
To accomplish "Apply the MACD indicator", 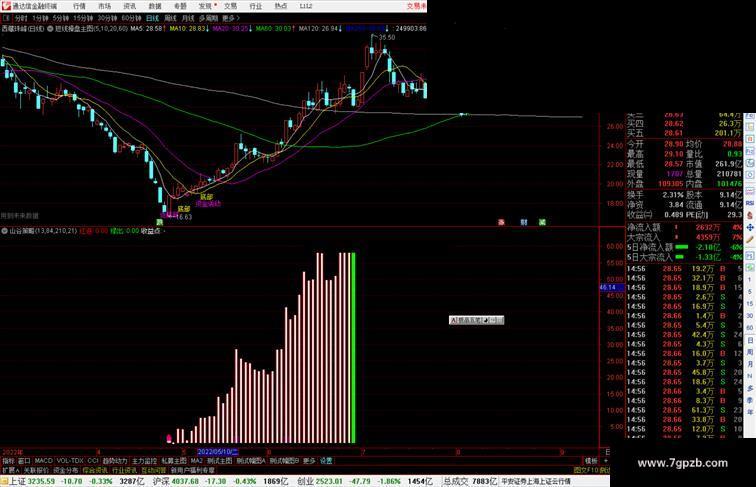I will [43, 461].
